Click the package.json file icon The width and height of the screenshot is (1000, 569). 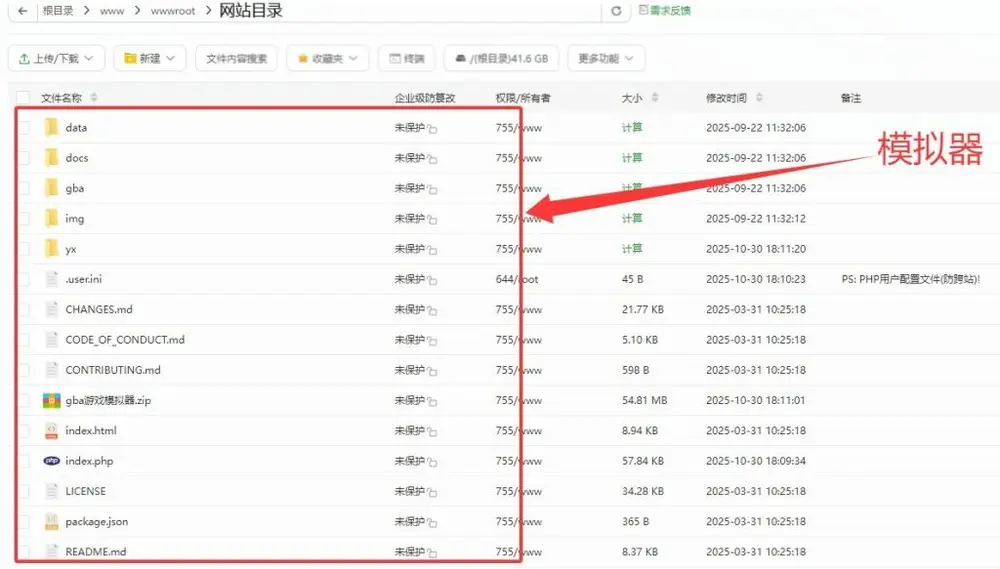pyautogui.click(x=52, y=522)
